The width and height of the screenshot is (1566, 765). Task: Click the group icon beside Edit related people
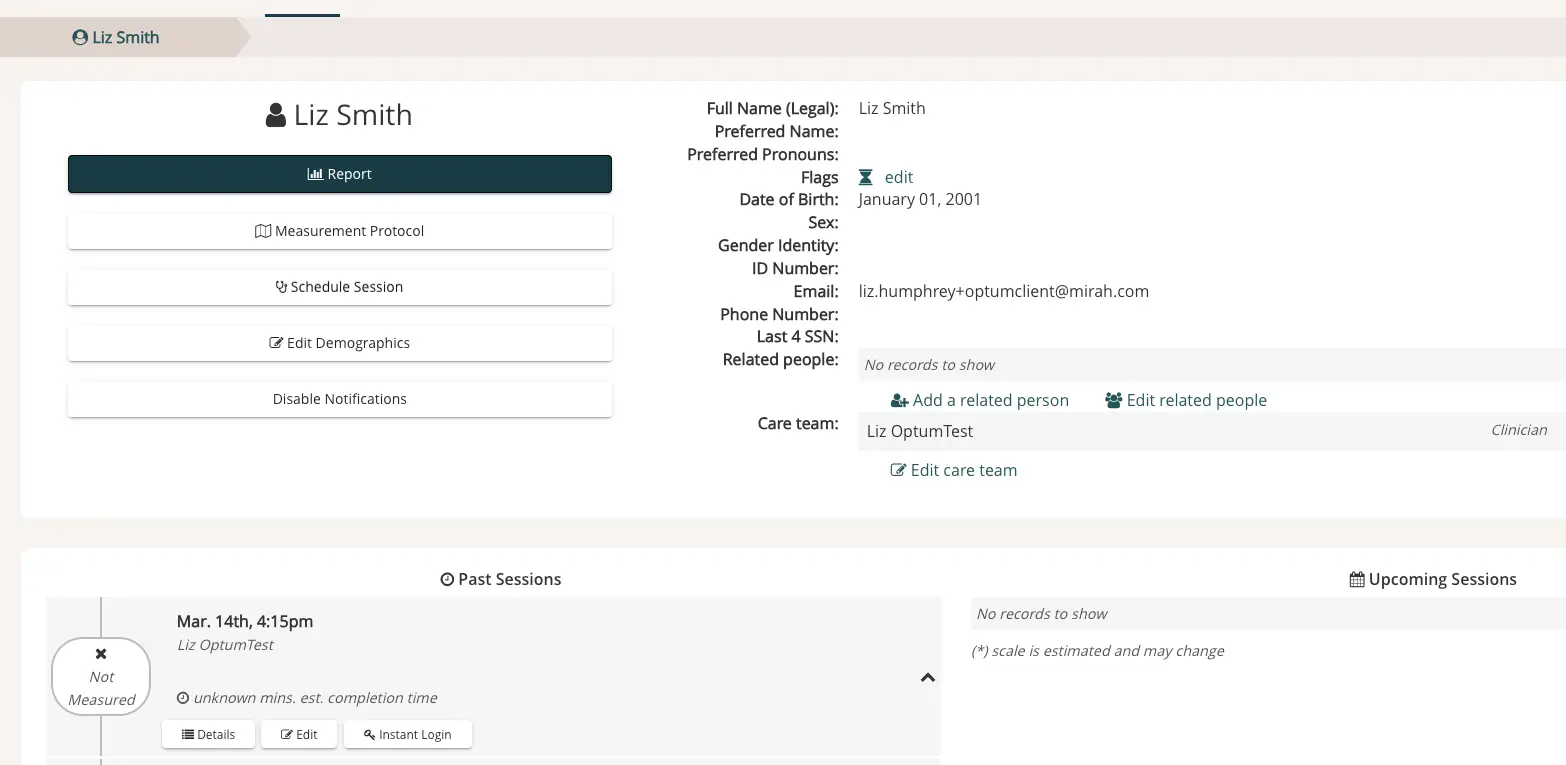(x=1112, y=399)
